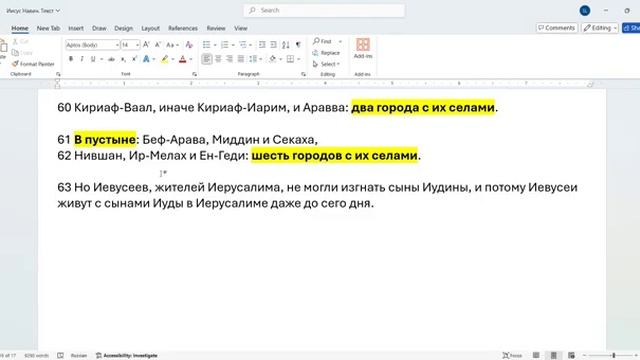Image resolution: width=640 pixels, height=360 pixels.
Task: Open the Editing mode menu
Action: [600, 28]
